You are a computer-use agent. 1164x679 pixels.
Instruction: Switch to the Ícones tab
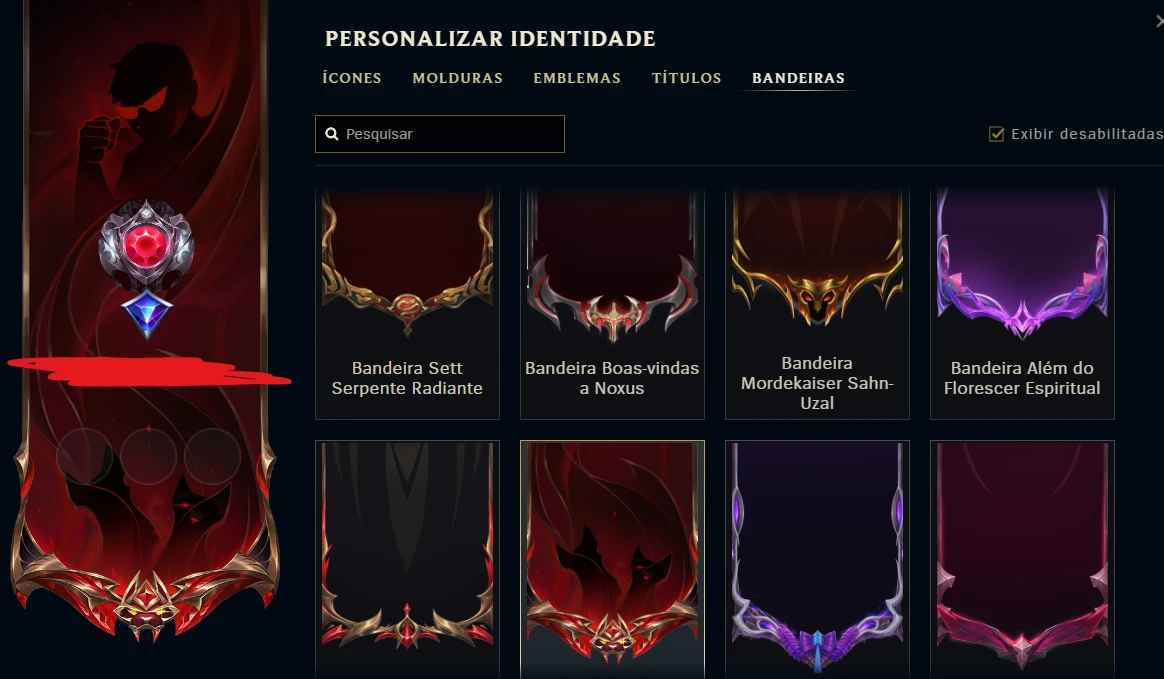(x=352, y=78)
